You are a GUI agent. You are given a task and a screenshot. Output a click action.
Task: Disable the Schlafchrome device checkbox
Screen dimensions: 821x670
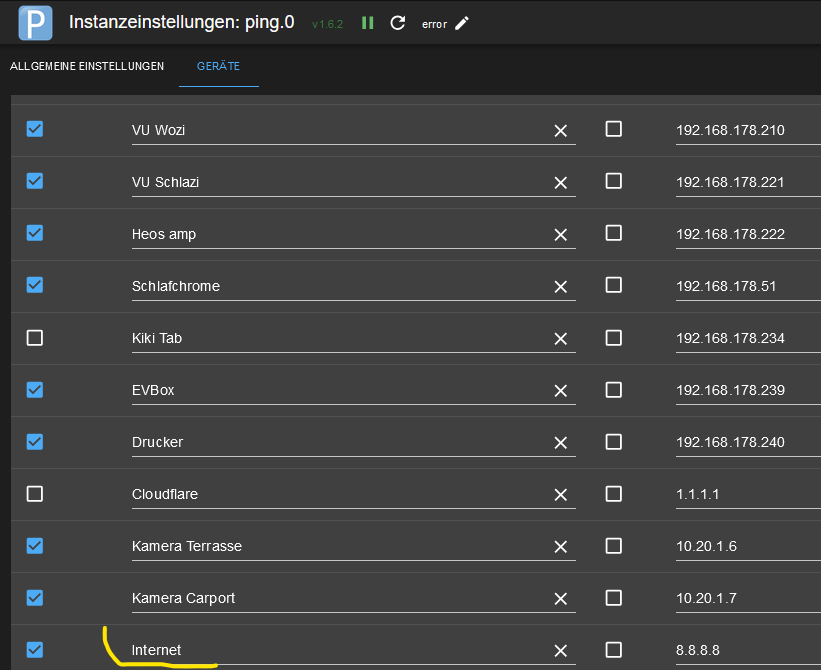(x=35, y=285)
